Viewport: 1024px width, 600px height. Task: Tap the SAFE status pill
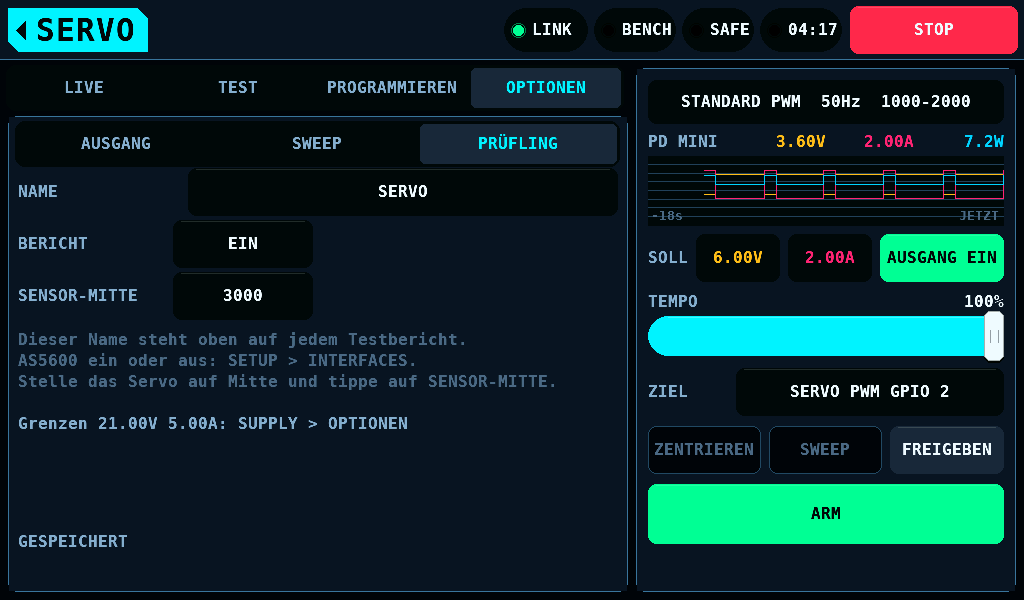[718, 30]
